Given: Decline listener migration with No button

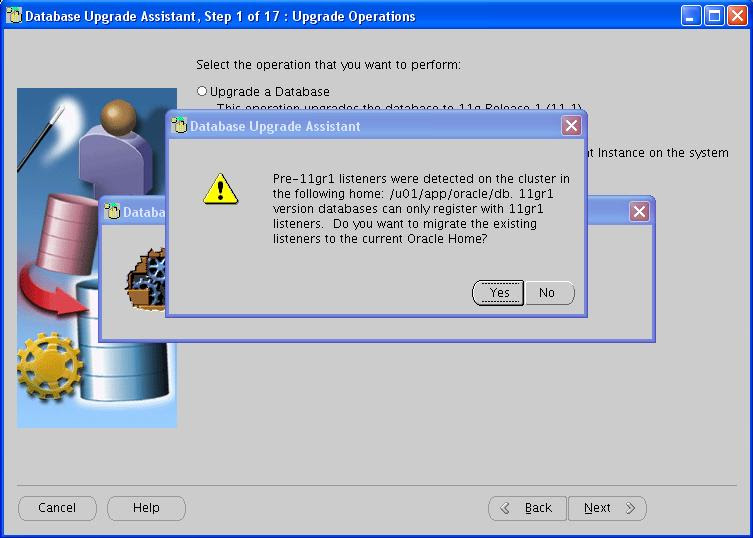Looking at the screenshot, I should point(549,293).
